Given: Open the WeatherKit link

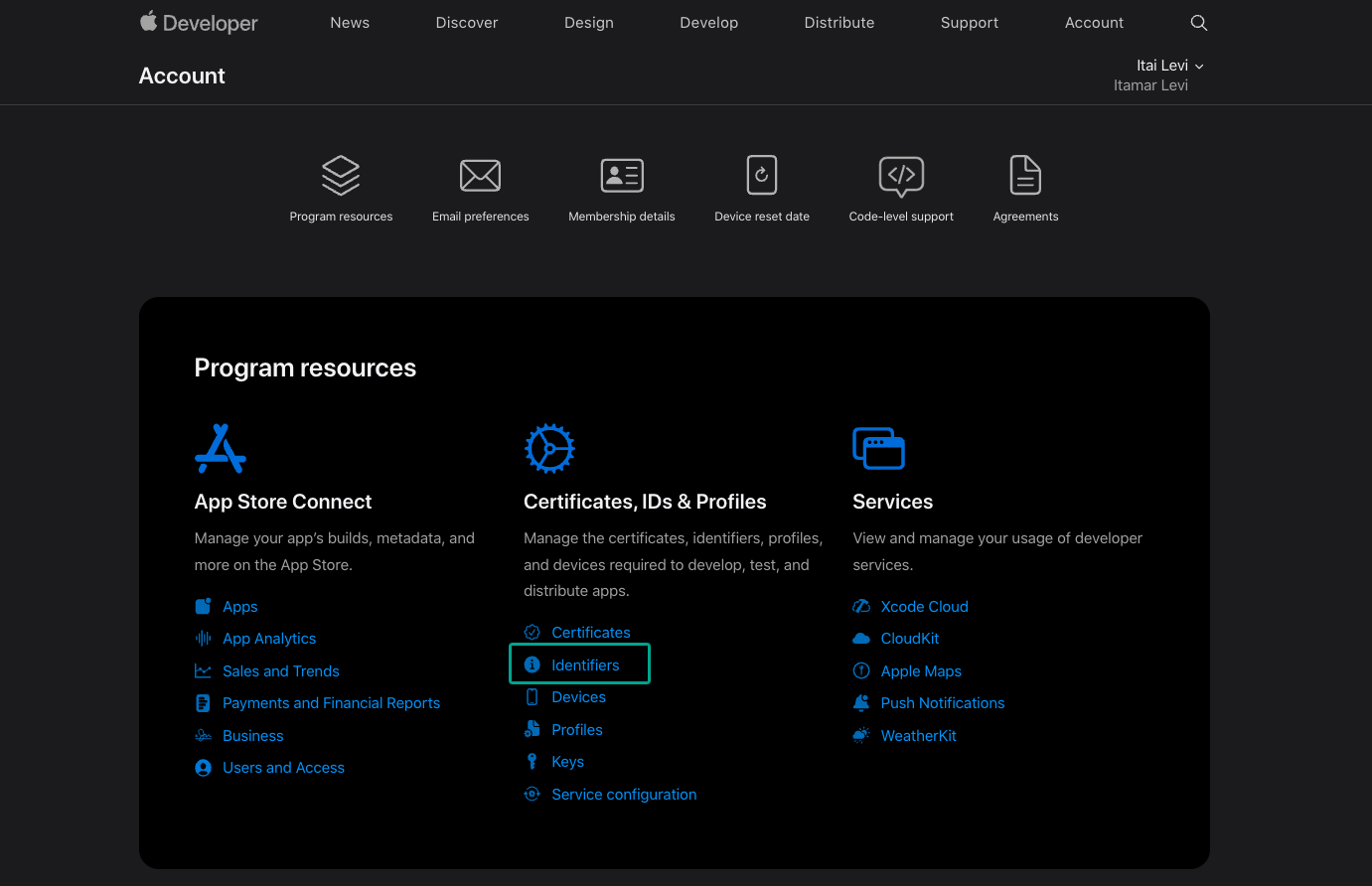Looking at the screenshot, I should click(x=919, y=736).
